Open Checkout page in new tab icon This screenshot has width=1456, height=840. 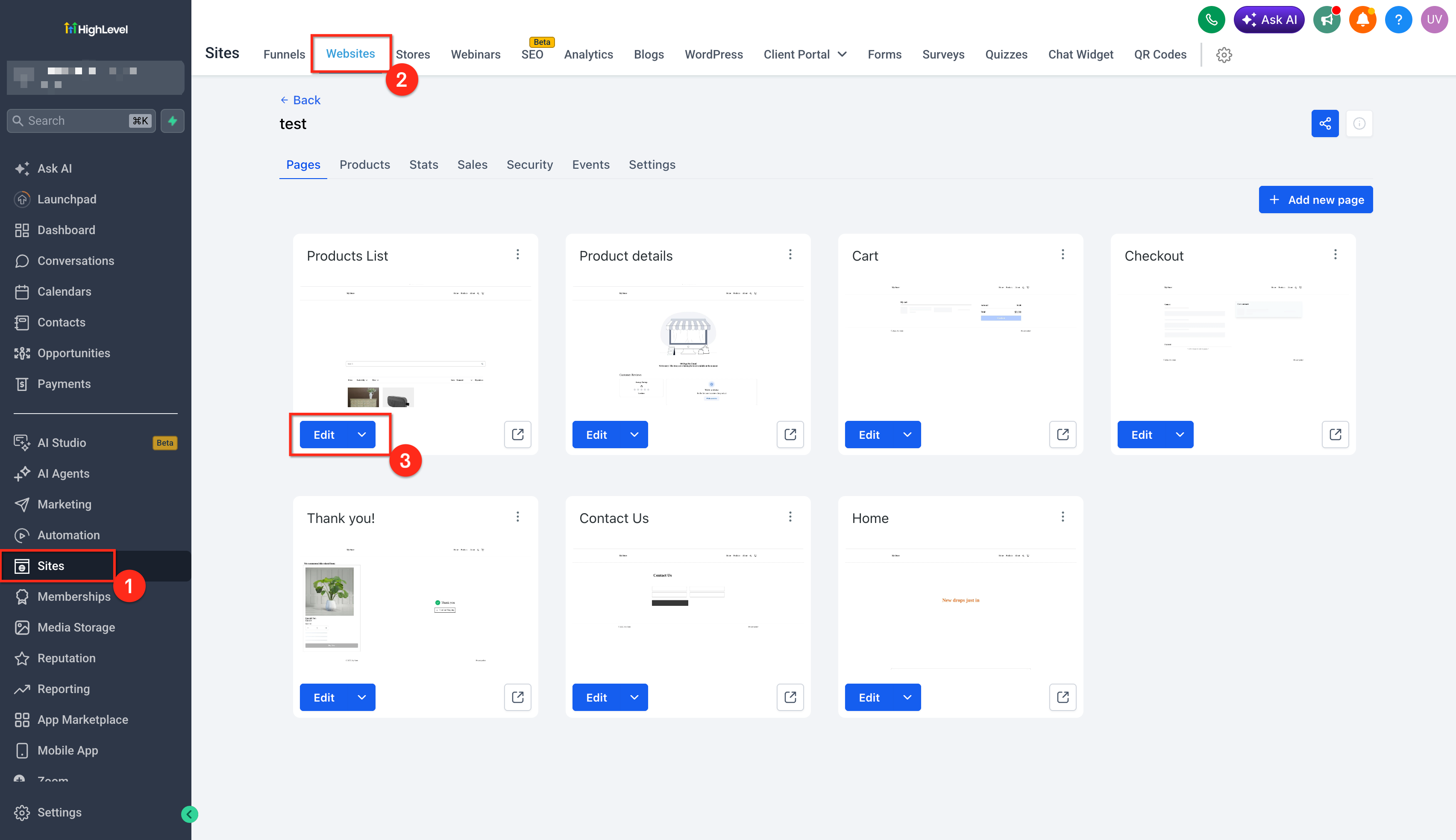pyautogui.click(x=1336, y=435)
